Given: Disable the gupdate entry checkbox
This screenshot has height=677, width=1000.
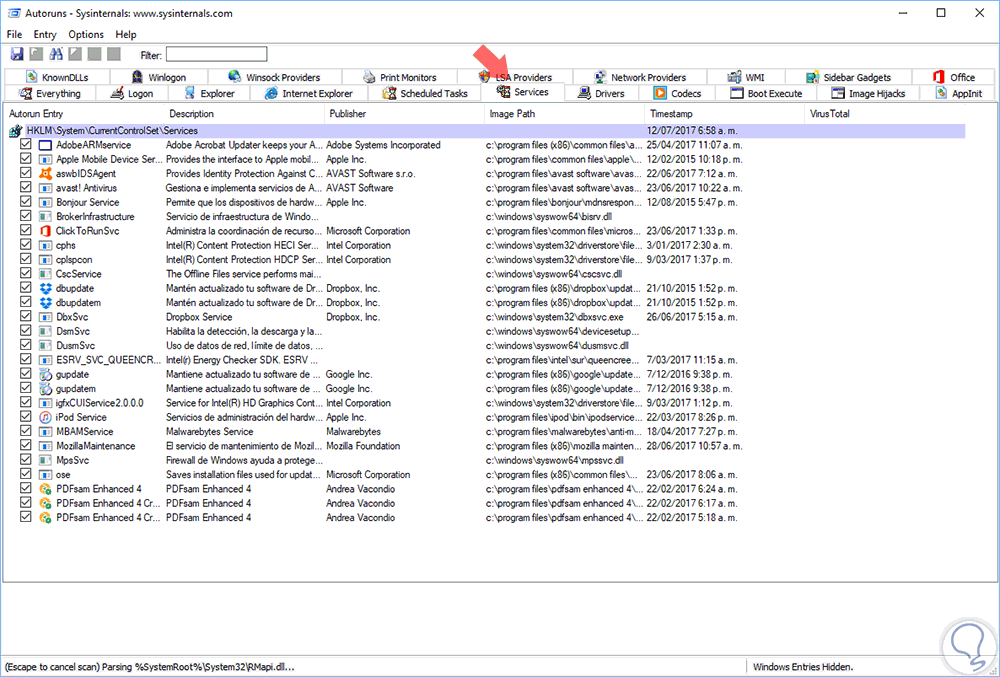Looking at the screenshot, I should (26, 374).
